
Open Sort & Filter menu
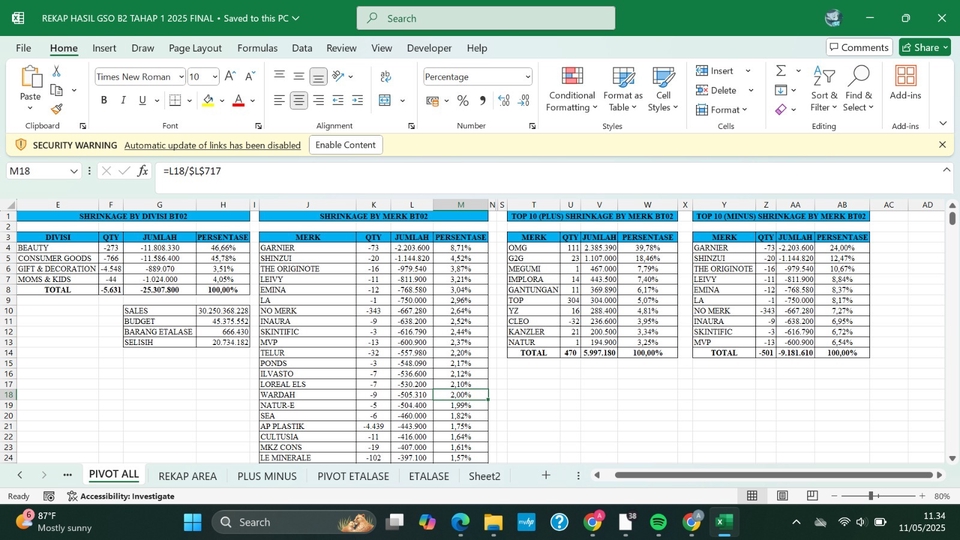tap(823, 89)
